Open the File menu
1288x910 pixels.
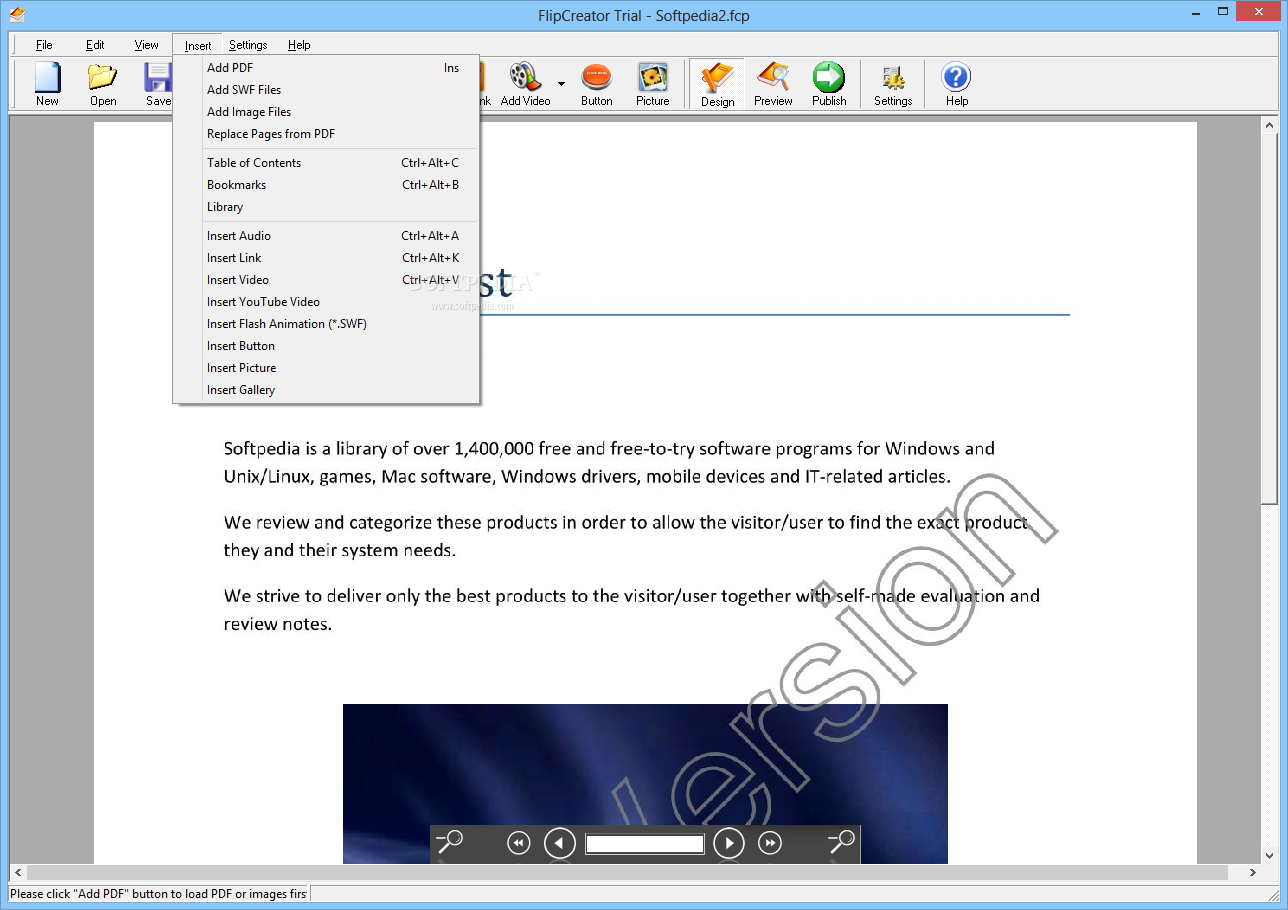44,45
